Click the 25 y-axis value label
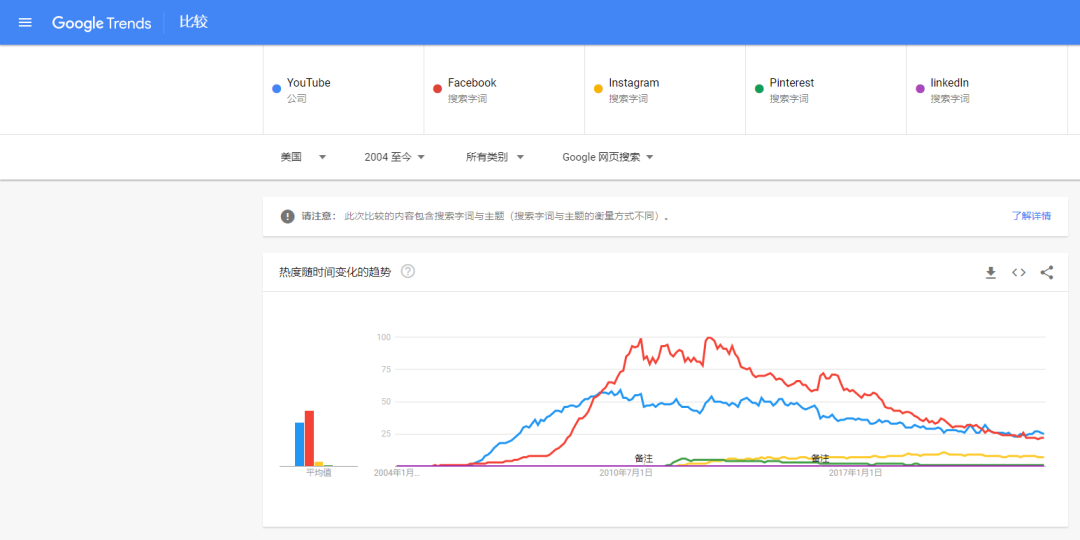1080x540 pixels. pos(386,434)
